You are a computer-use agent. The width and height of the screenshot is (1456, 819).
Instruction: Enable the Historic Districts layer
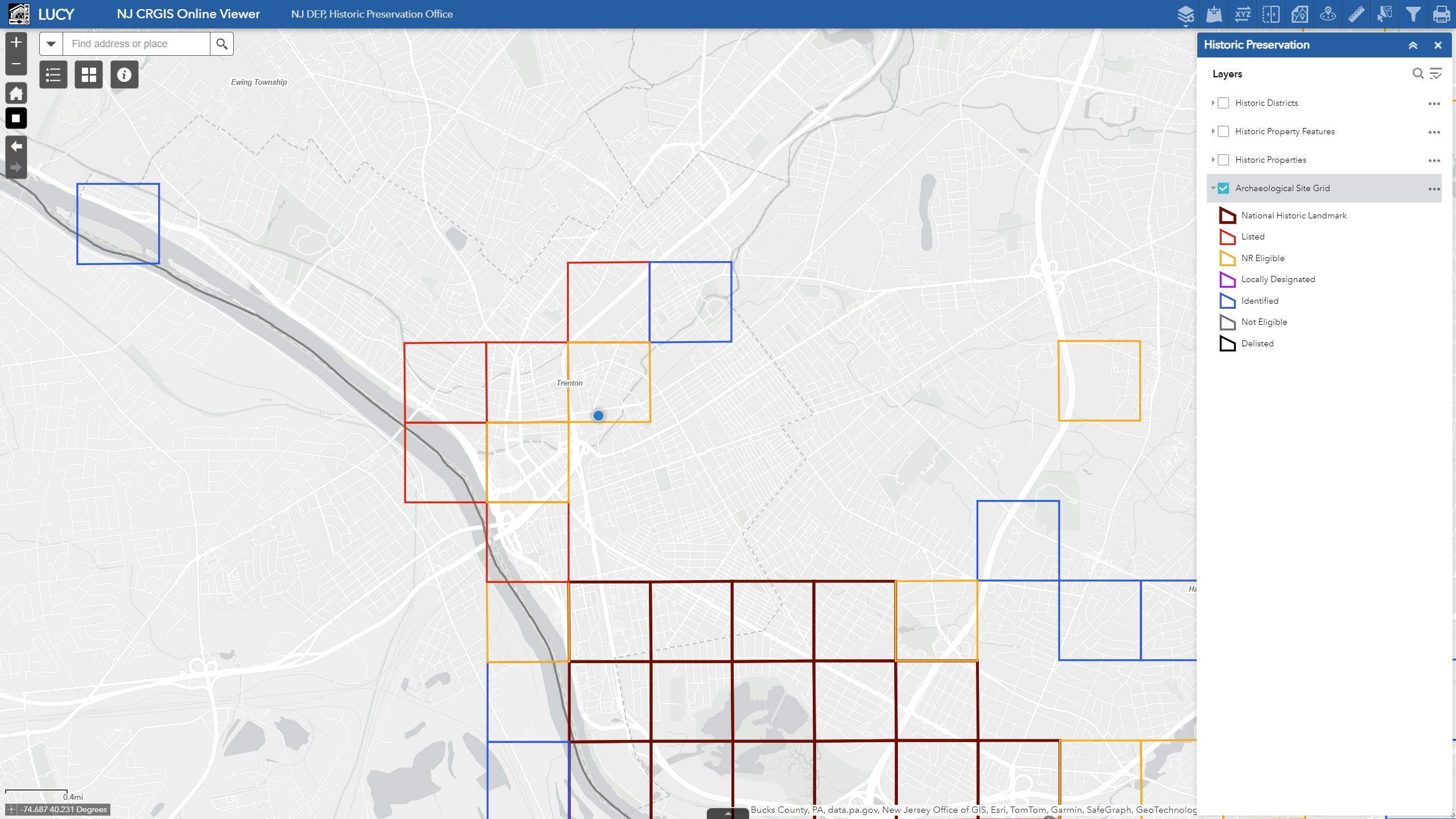coord(1224,102)
